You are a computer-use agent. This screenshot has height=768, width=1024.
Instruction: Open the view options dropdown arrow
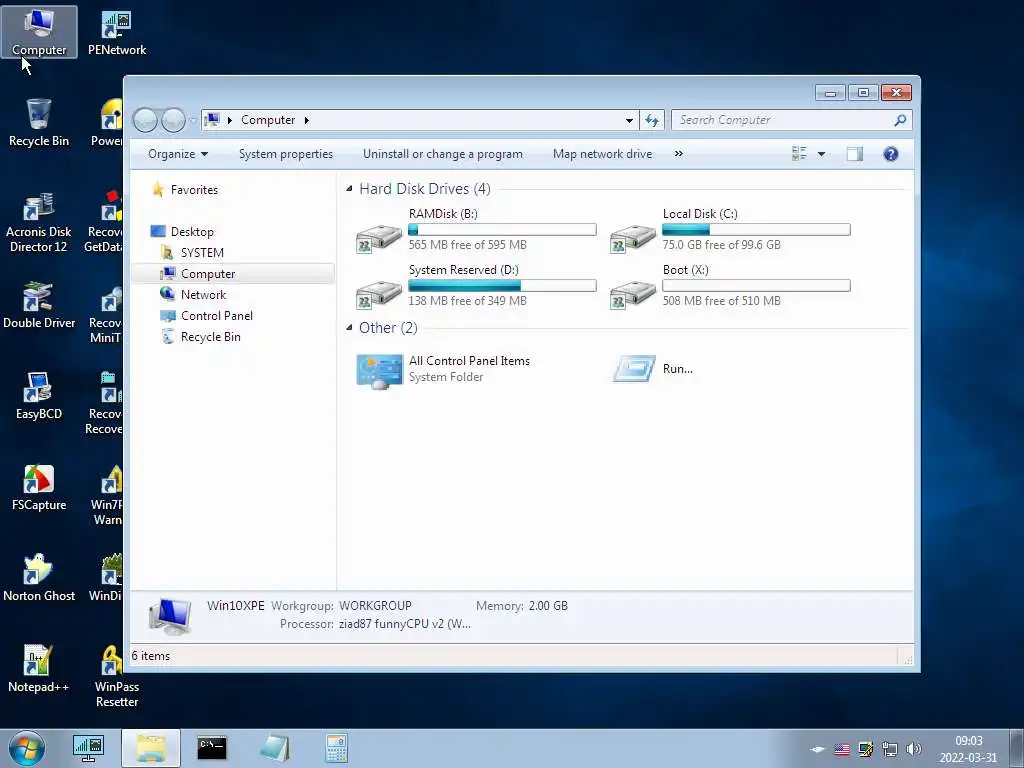coord(822,154)
